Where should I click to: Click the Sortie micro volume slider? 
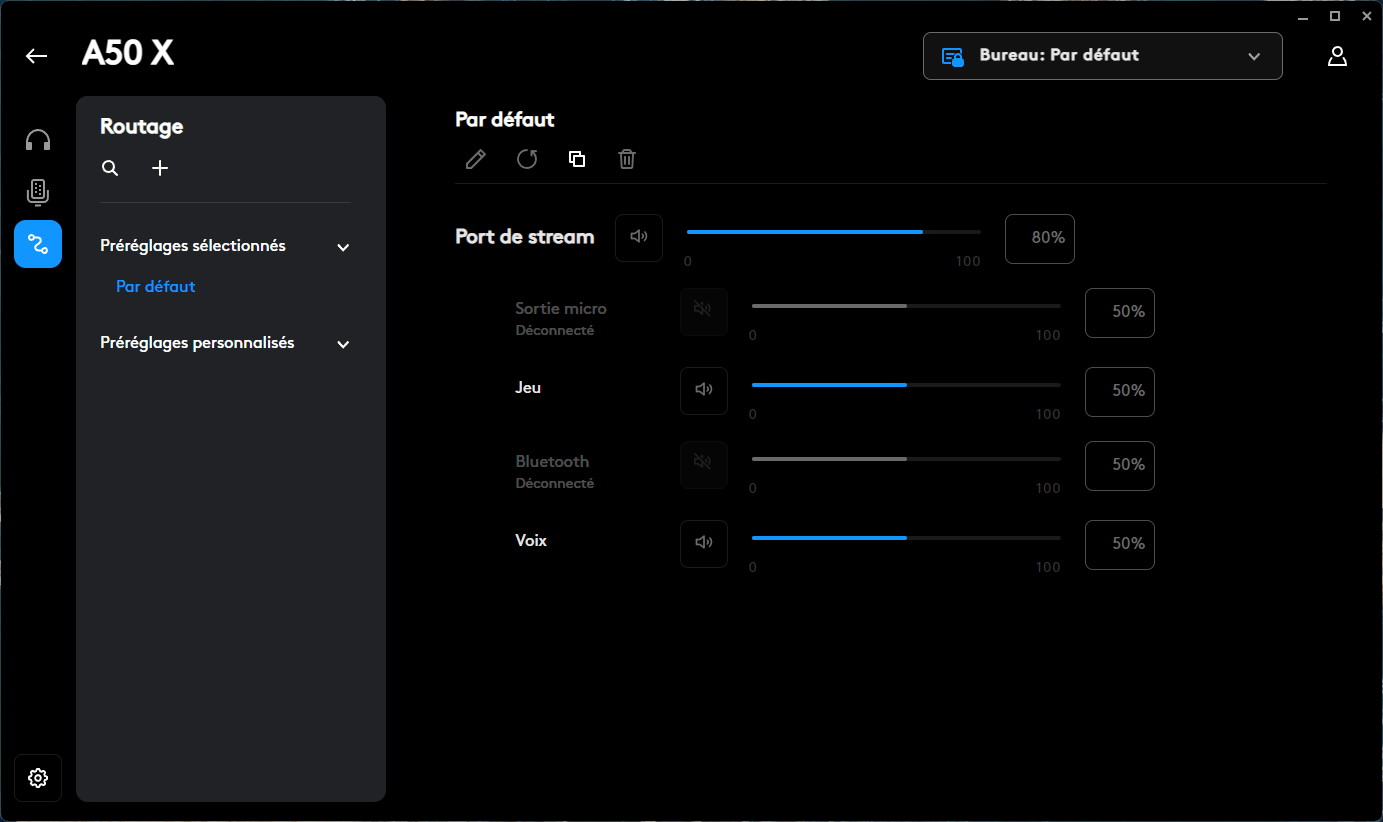tap(906, 306)
